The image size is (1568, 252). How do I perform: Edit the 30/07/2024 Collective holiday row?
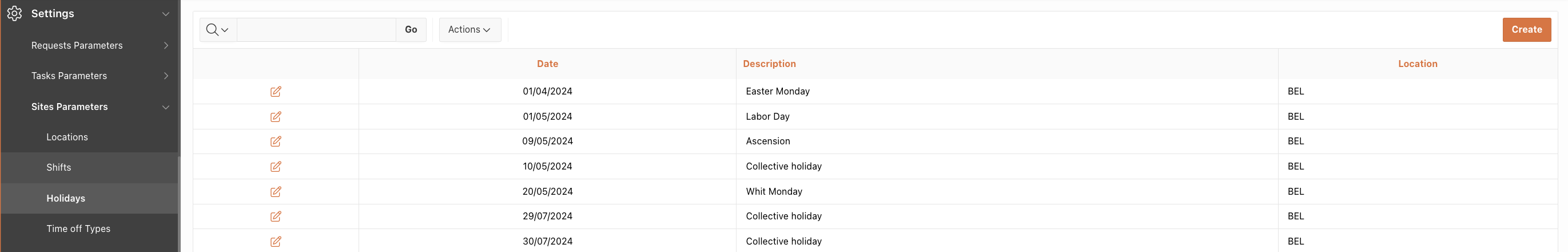276,242
